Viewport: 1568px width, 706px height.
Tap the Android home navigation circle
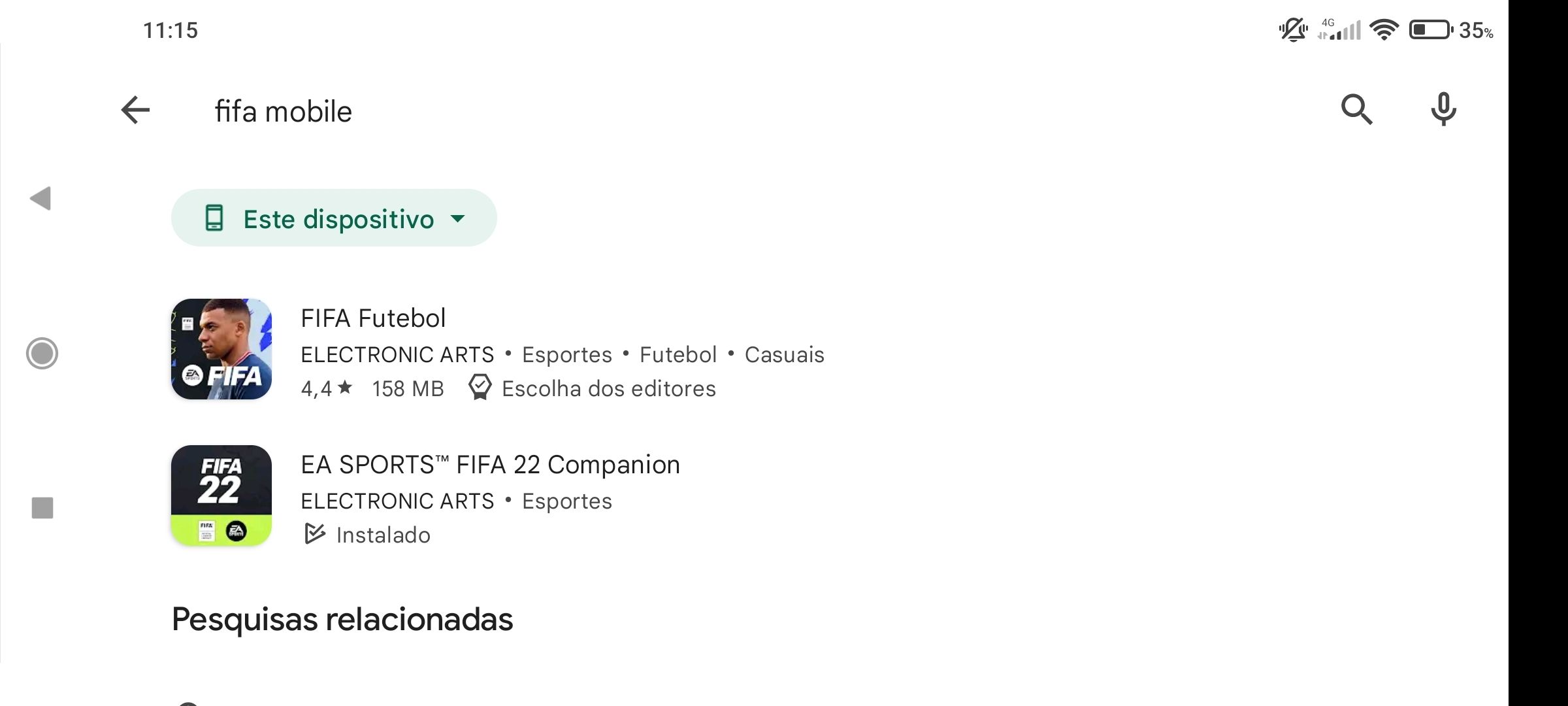(41, 354)
